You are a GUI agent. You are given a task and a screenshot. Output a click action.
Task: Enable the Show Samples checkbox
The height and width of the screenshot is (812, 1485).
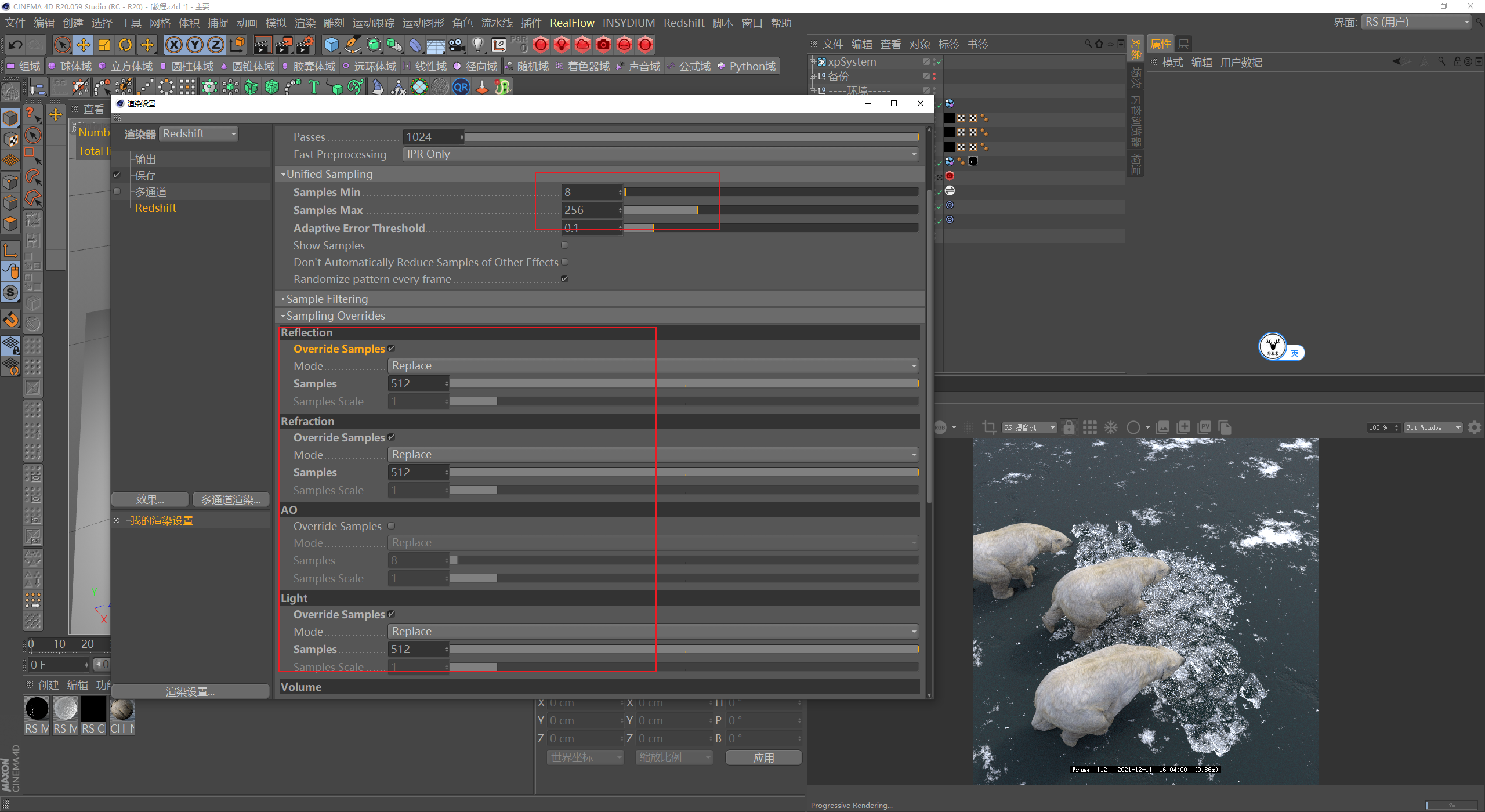[x=564, y=245]
